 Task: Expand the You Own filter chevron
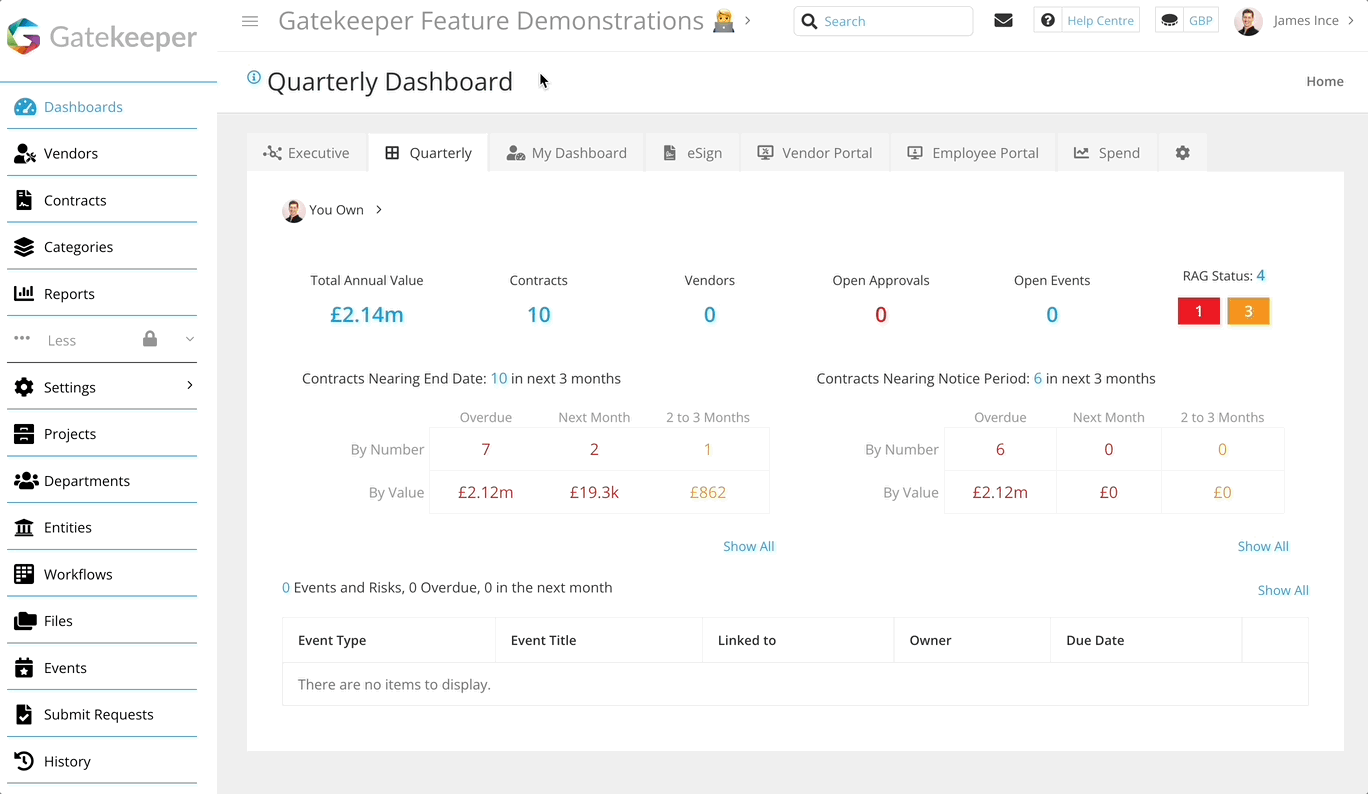click(378, 210)
